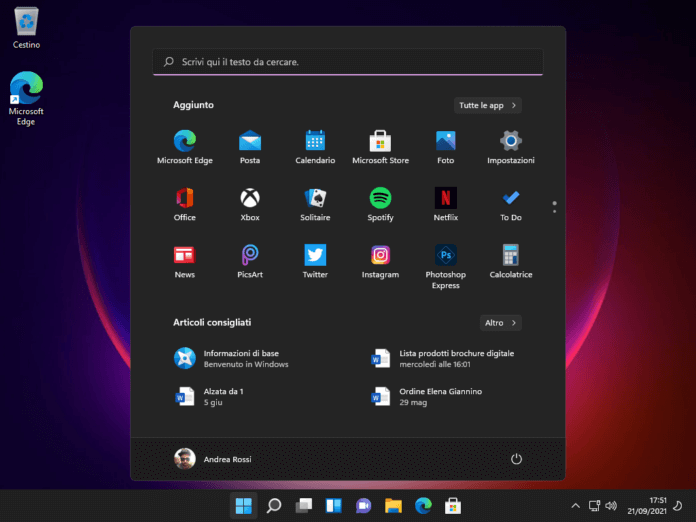Click the volume speaker tray icon
Screen dimensions: 696x522
click(x=611, y=506)
